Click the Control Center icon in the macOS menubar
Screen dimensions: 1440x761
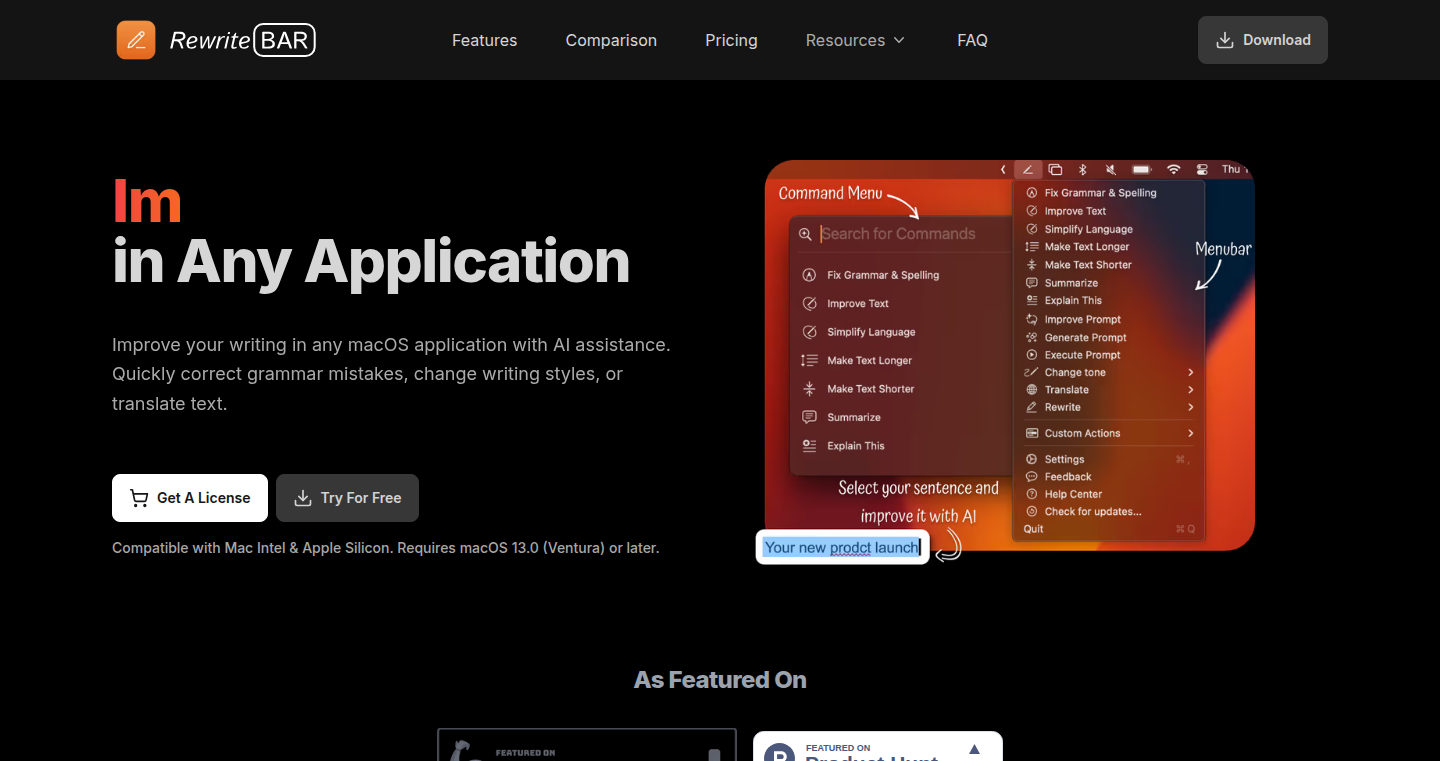tap(1202, 170)
